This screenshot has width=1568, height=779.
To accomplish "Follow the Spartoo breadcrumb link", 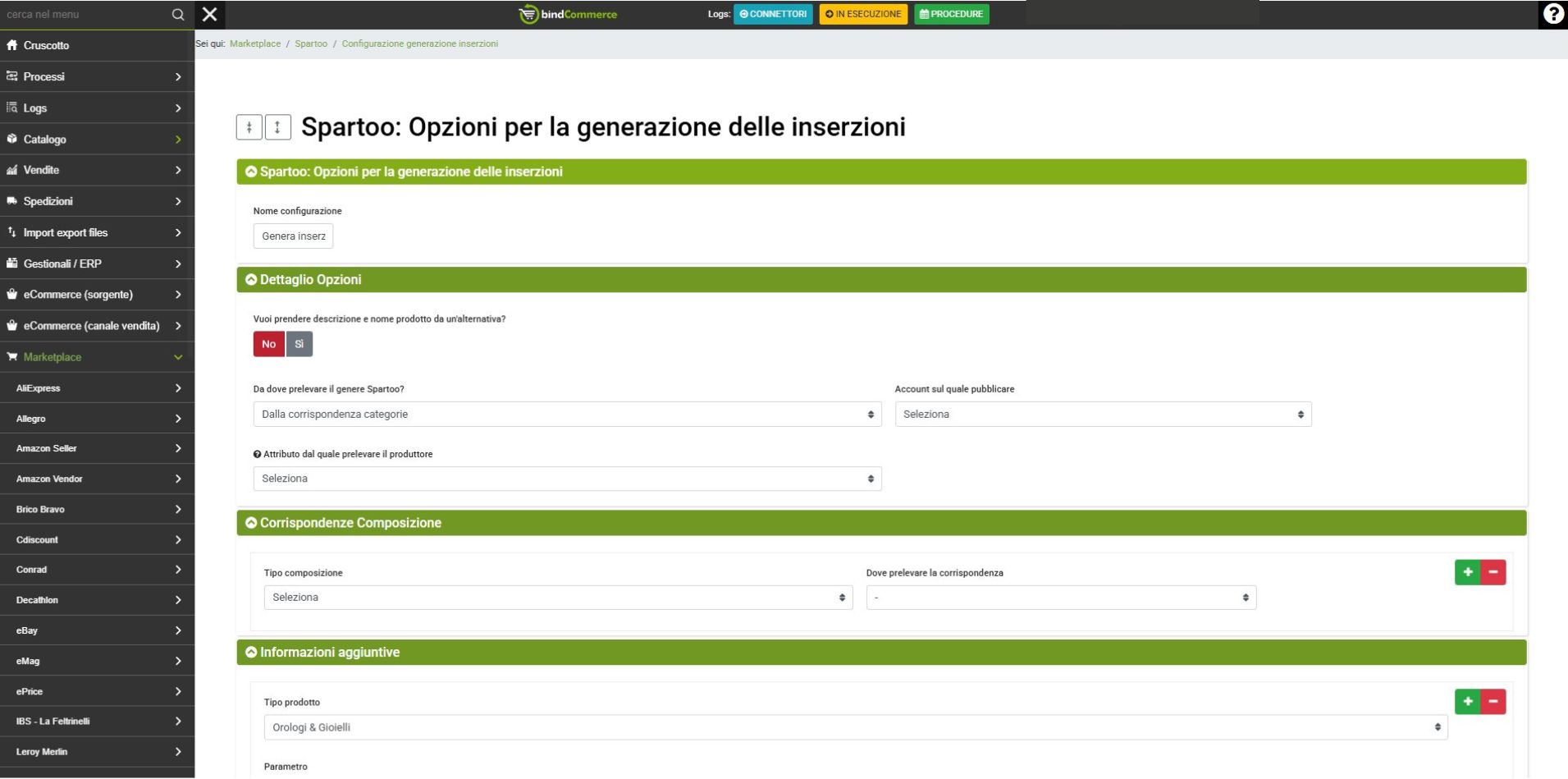I will pyautogui.click(x=311, y=44).
